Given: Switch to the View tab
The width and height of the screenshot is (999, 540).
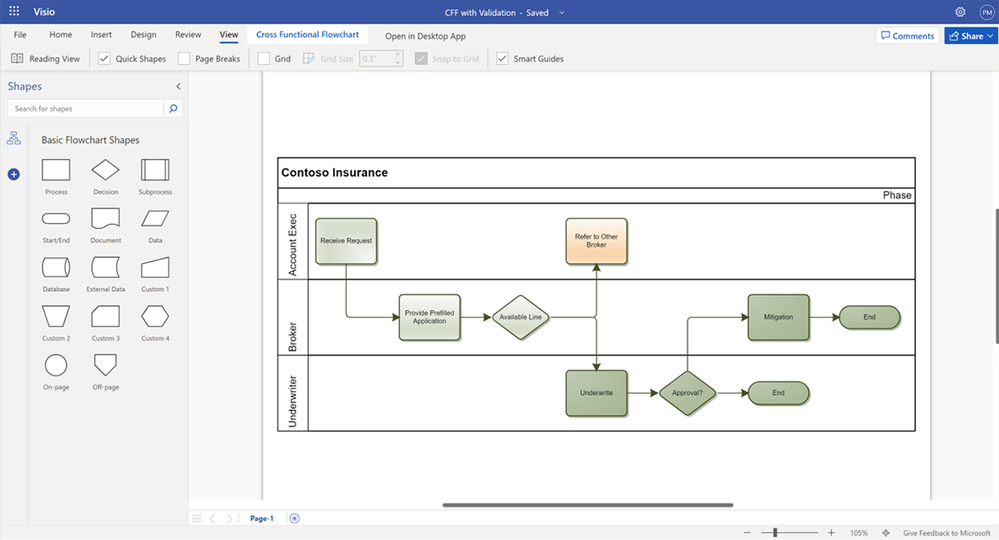Looking at the screenshot, I should pyautogui.click(x=229, y=35).
